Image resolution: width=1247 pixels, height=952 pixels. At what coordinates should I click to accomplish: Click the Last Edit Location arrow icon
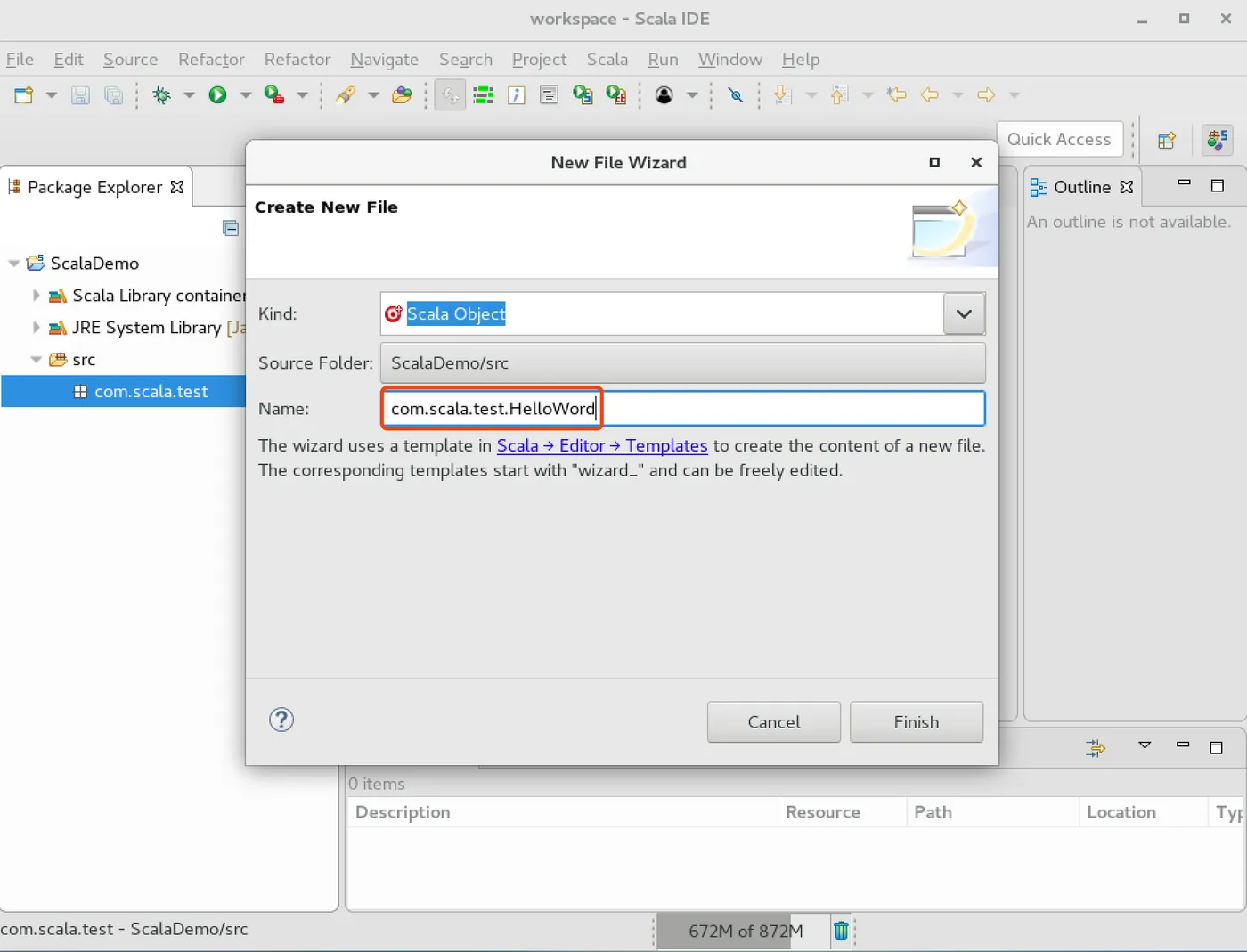[x=896, y=94]
